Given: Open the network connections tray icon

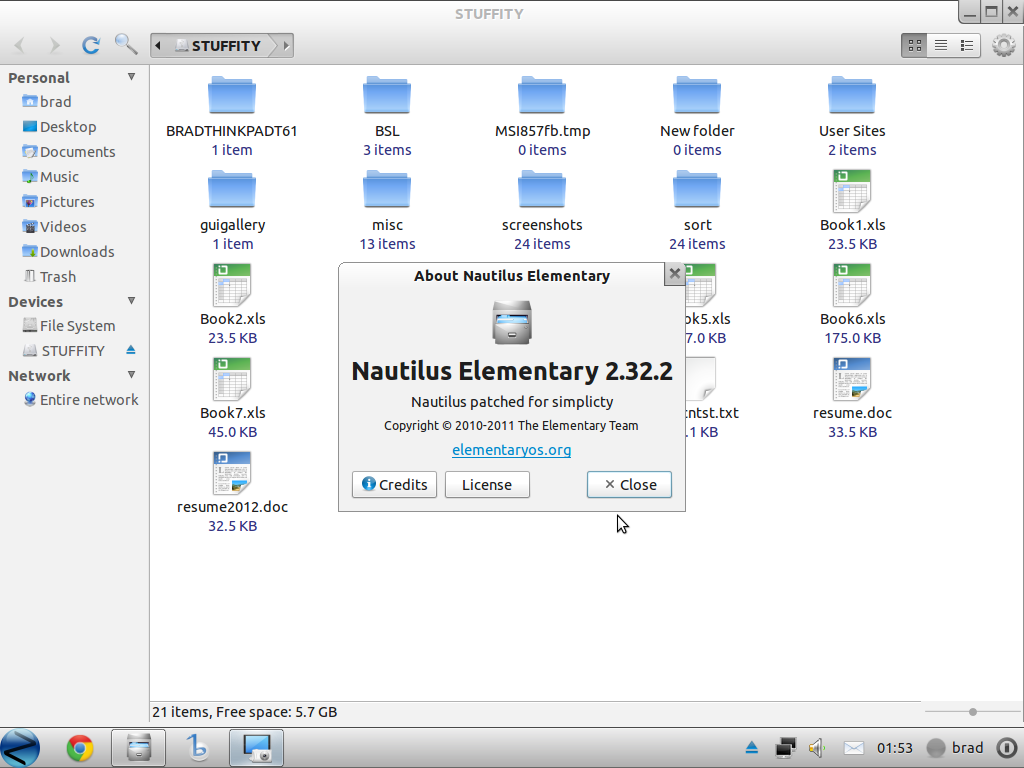Looking at the screenshot, I should pos(785,748).
